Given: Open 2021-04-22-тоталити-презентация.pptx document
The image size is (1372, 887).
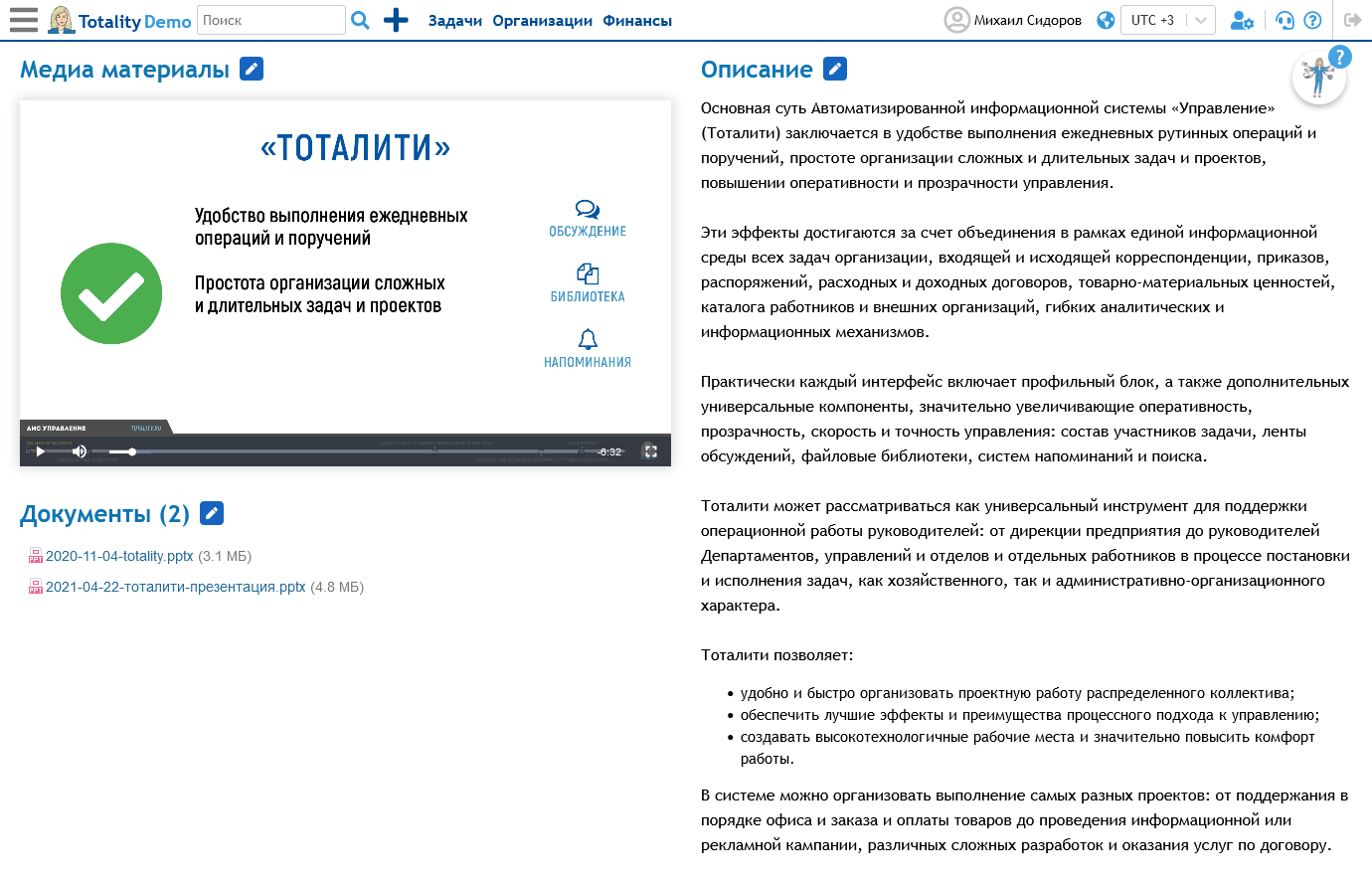Looking at the screenshot, I should 176,587.
